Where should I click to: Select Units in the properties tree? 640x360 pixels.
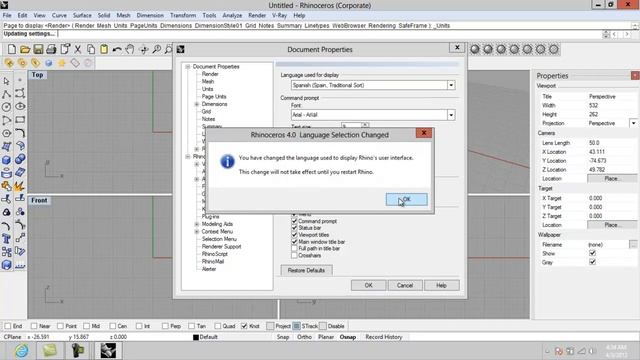pyautogui.click(x=207, y=89)
